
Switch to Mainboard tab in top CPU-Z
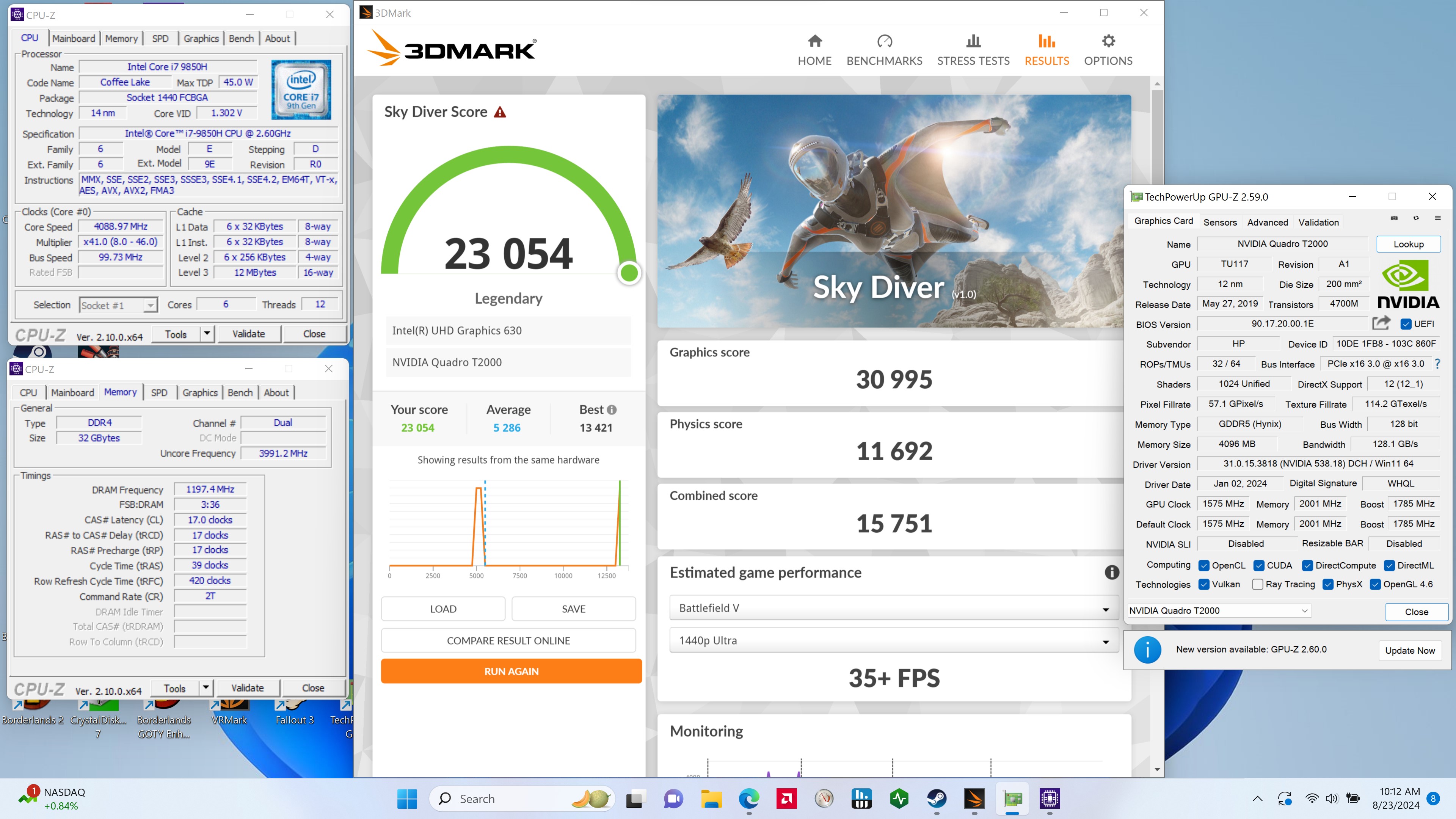(74, 38)
